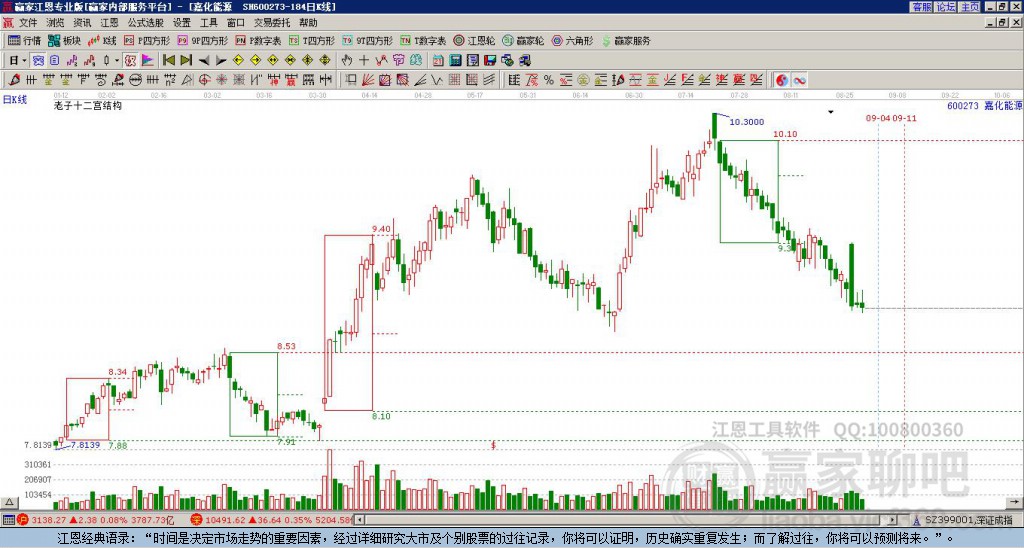This screenshot has height=548, width=1024.
Task: Click the status bar grid icon
Action: 8,520
